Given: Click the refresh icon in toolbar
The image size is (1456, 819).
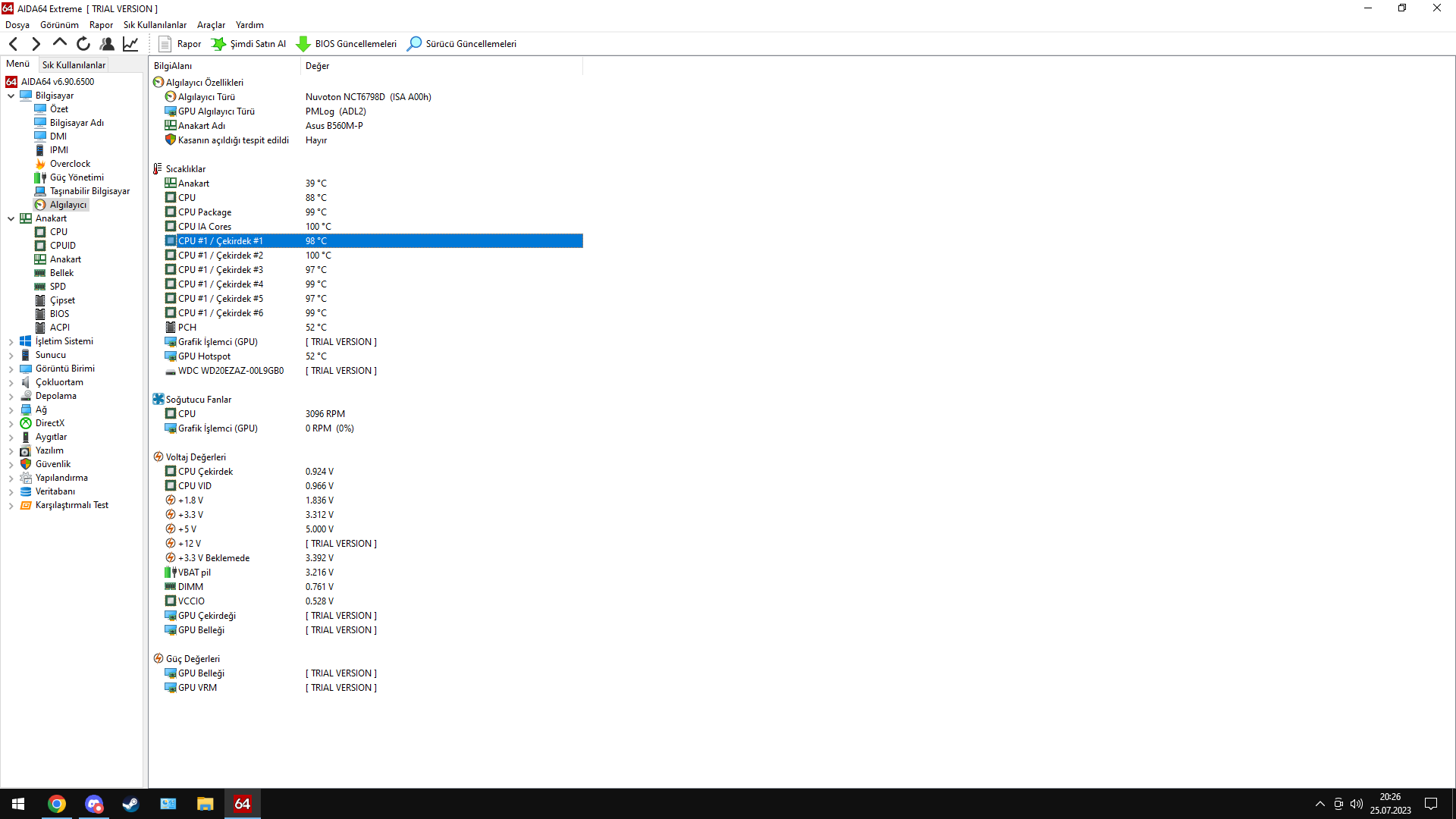Looking at the screenshot, I should pyautogui.click(x=83, y=44).
